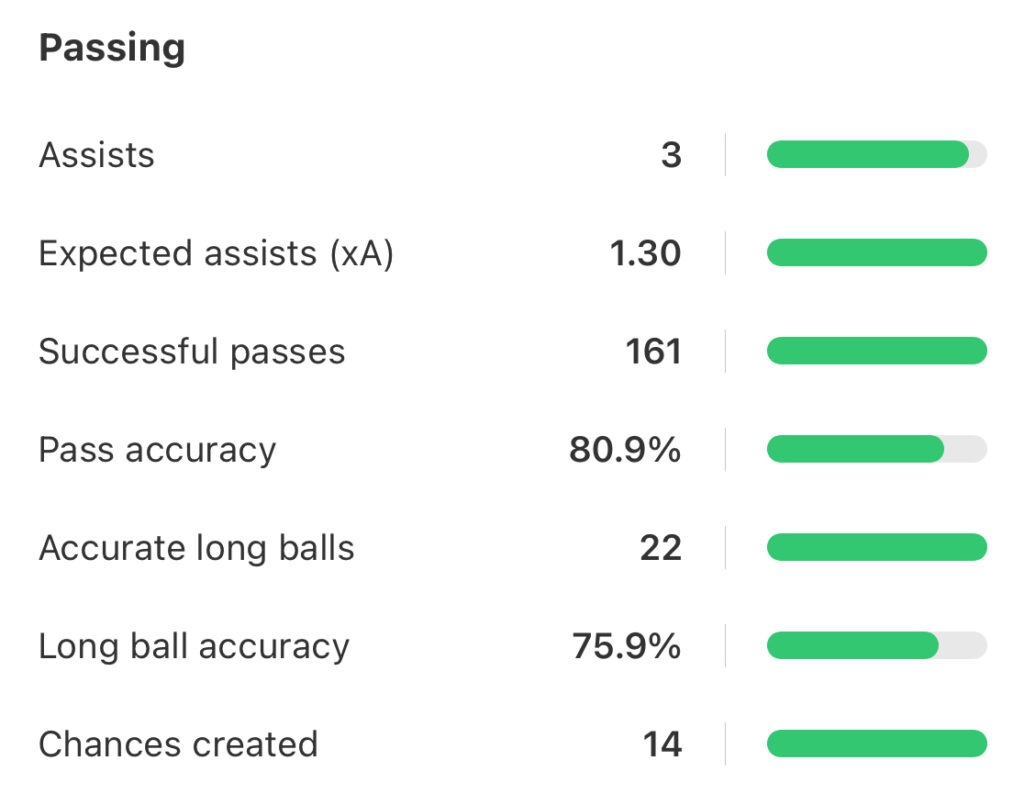Click the Pass accuracy label
This screenshot has height=794, width=1024.
(x=157, y=450)
